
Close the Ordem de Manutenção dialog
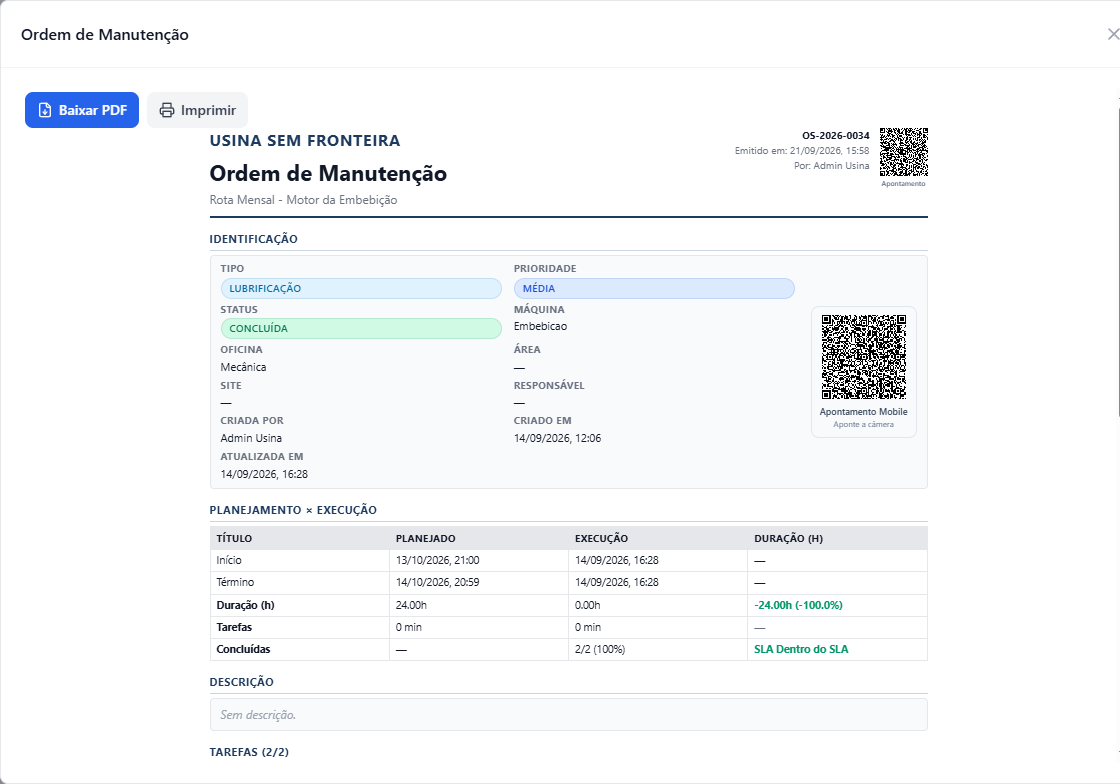pyautogui.click(x=1112, y=34)
